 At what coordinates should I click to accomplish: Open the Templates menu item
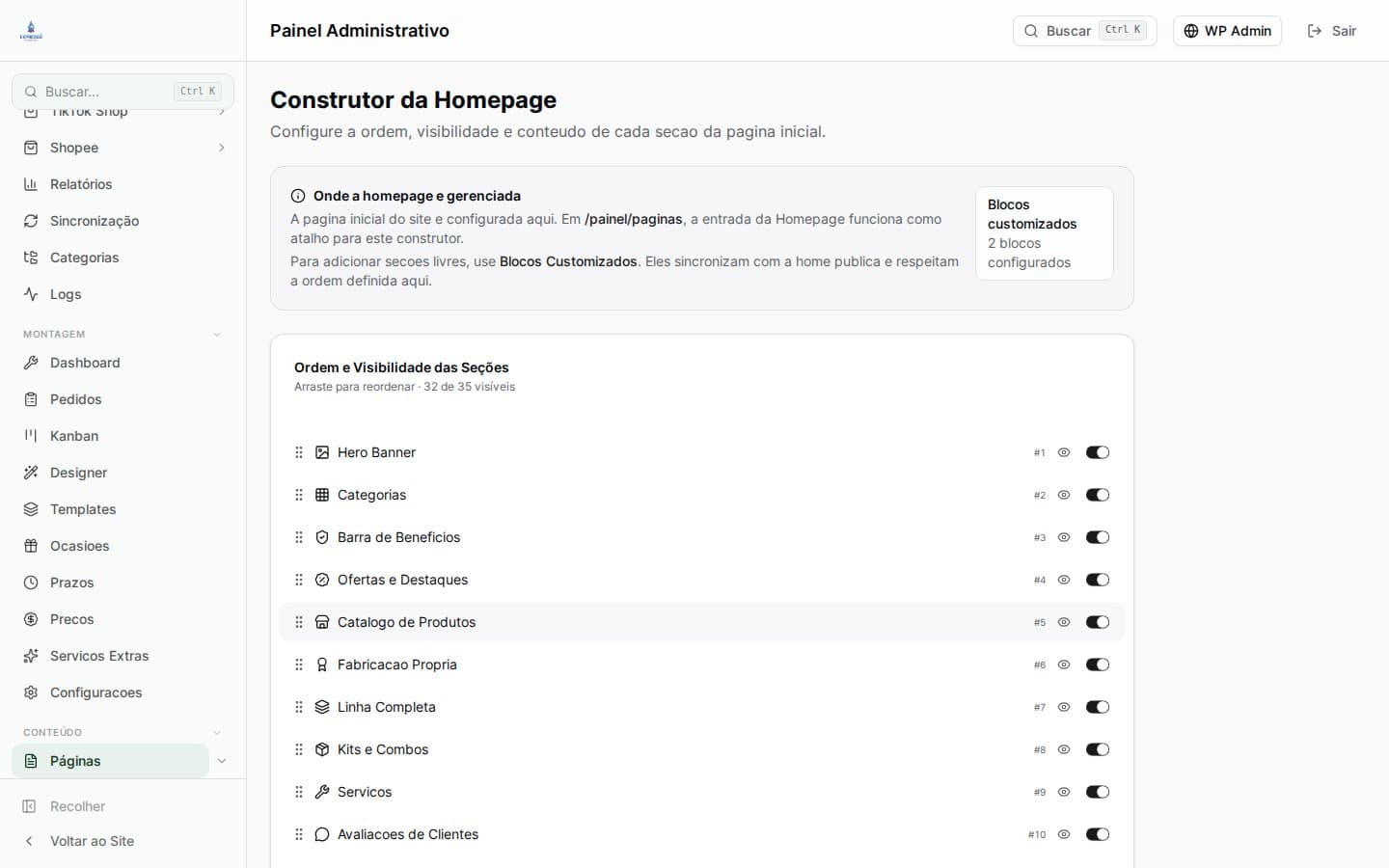[82, 509]
